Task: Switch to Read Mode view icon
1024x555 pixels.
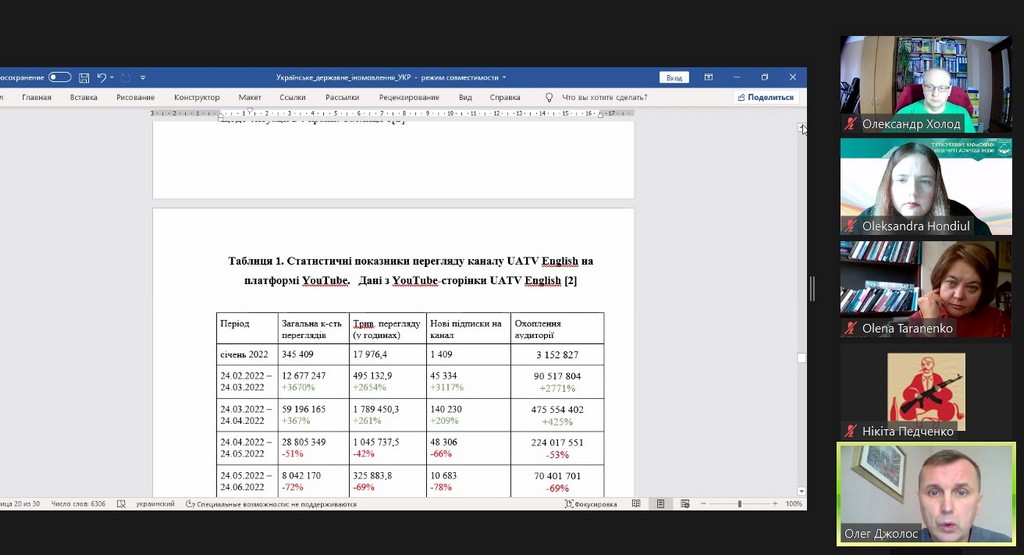Action: (x=636, y=504)
